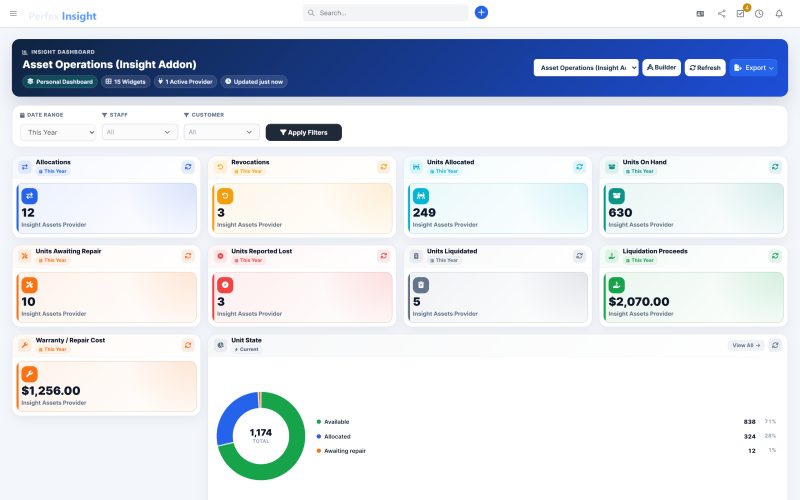800x500 pixels.
Task: Click the Revocations header undo icon
Action: coord(220,167)
